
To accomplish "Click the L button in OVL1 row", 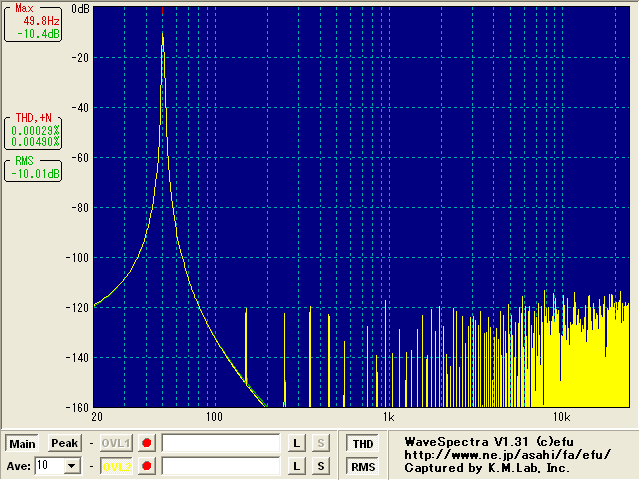I will [x=297, y=443].
